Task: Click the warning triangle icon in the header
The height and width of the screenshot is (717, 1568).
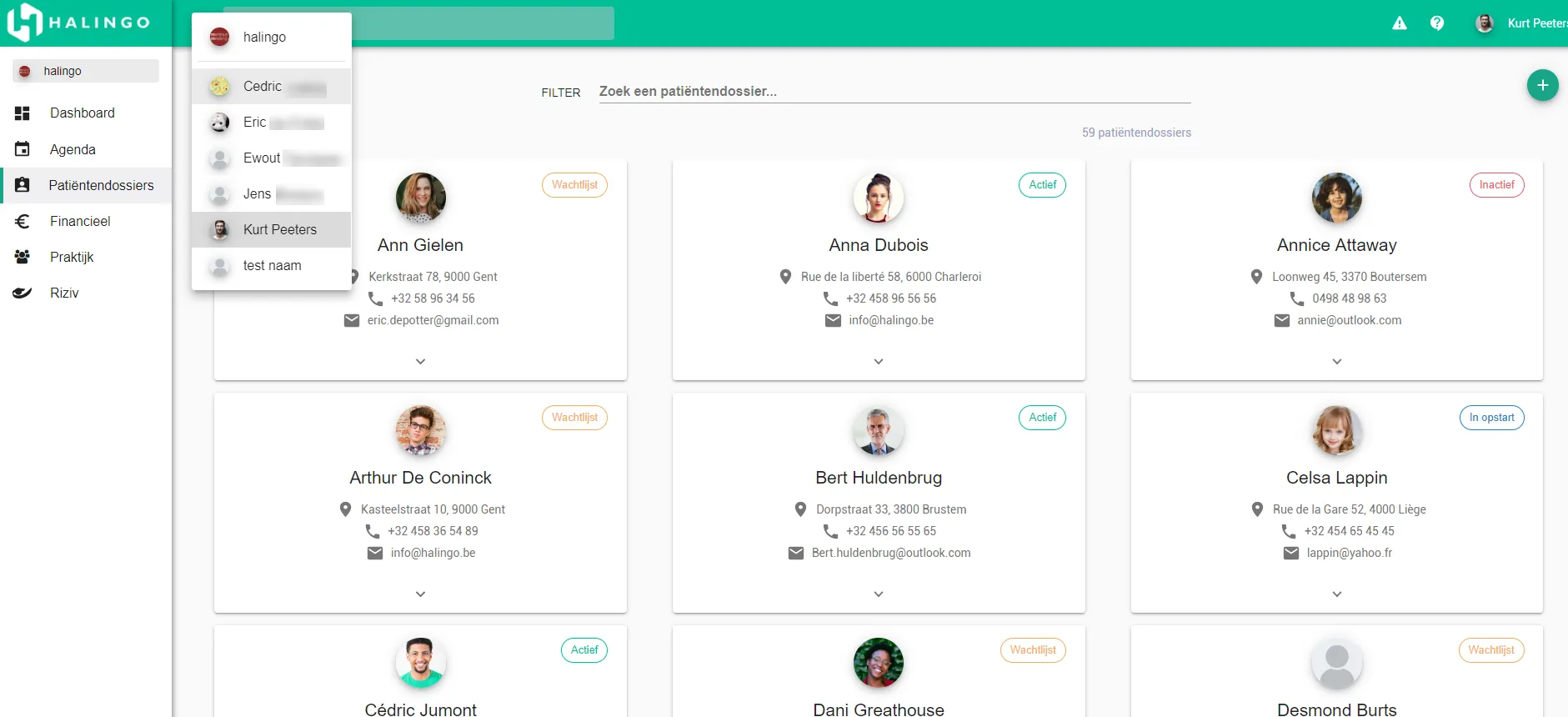Action: [x=1400, y=23]
